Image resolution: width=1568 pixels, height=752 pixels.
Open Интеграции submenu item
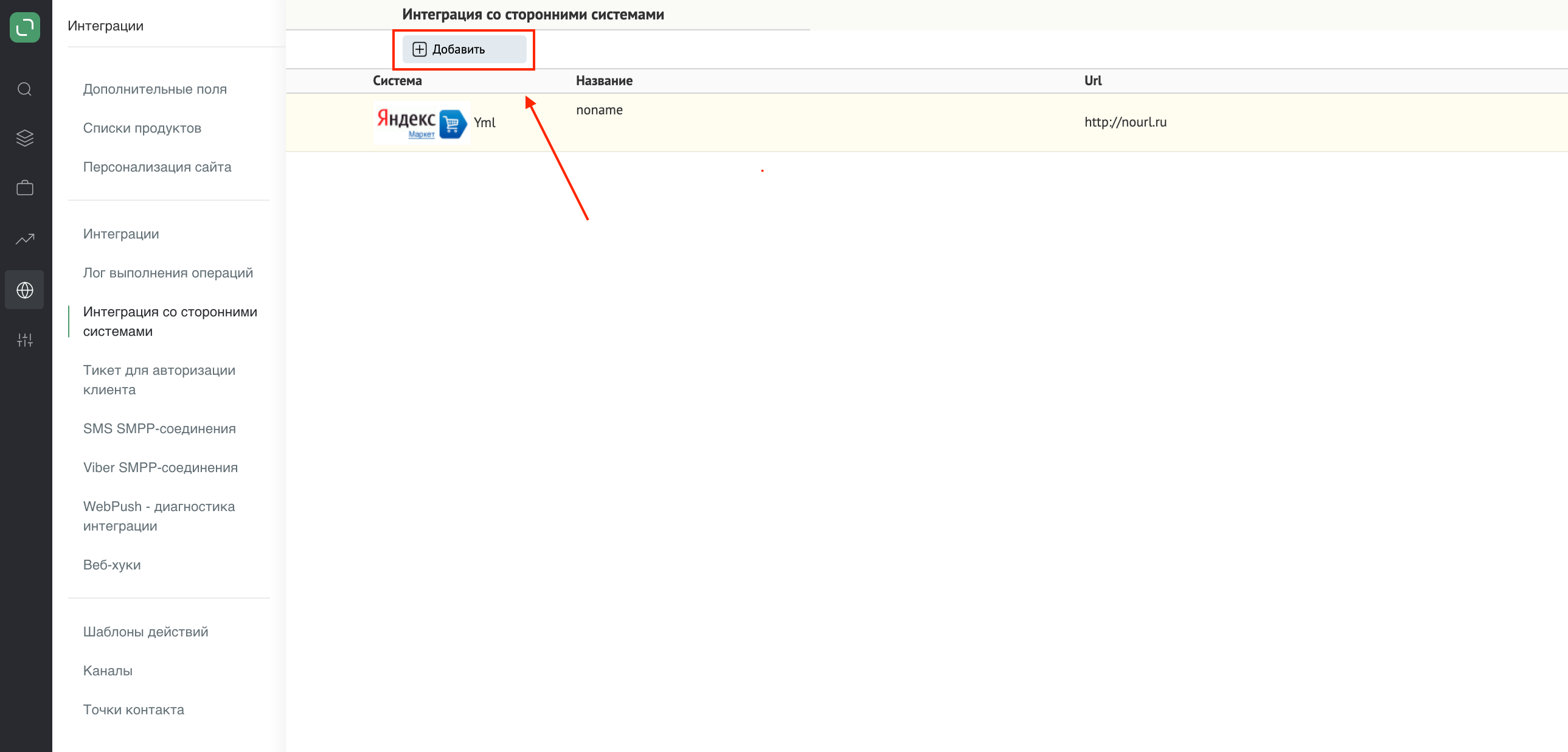[x=121, y=234]
